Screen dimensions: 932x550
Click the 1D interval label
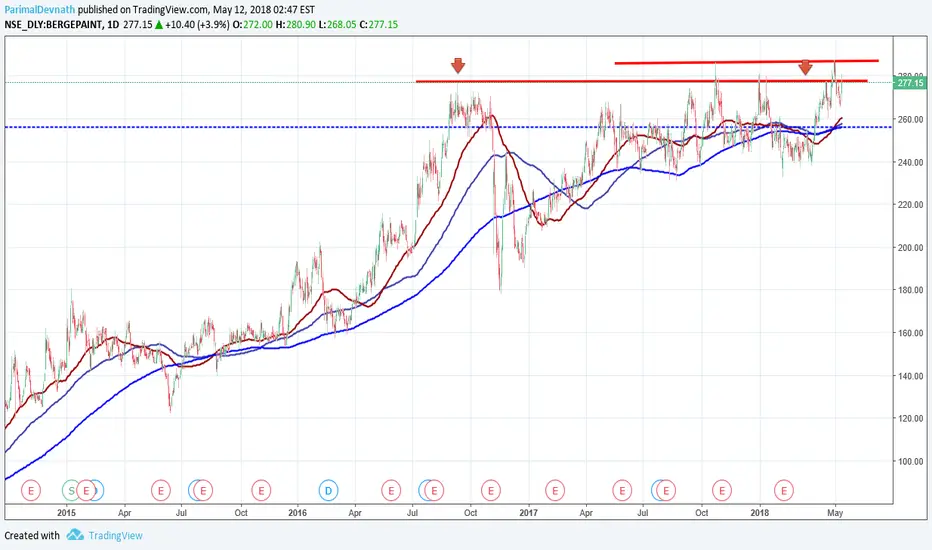coord(113,24)
